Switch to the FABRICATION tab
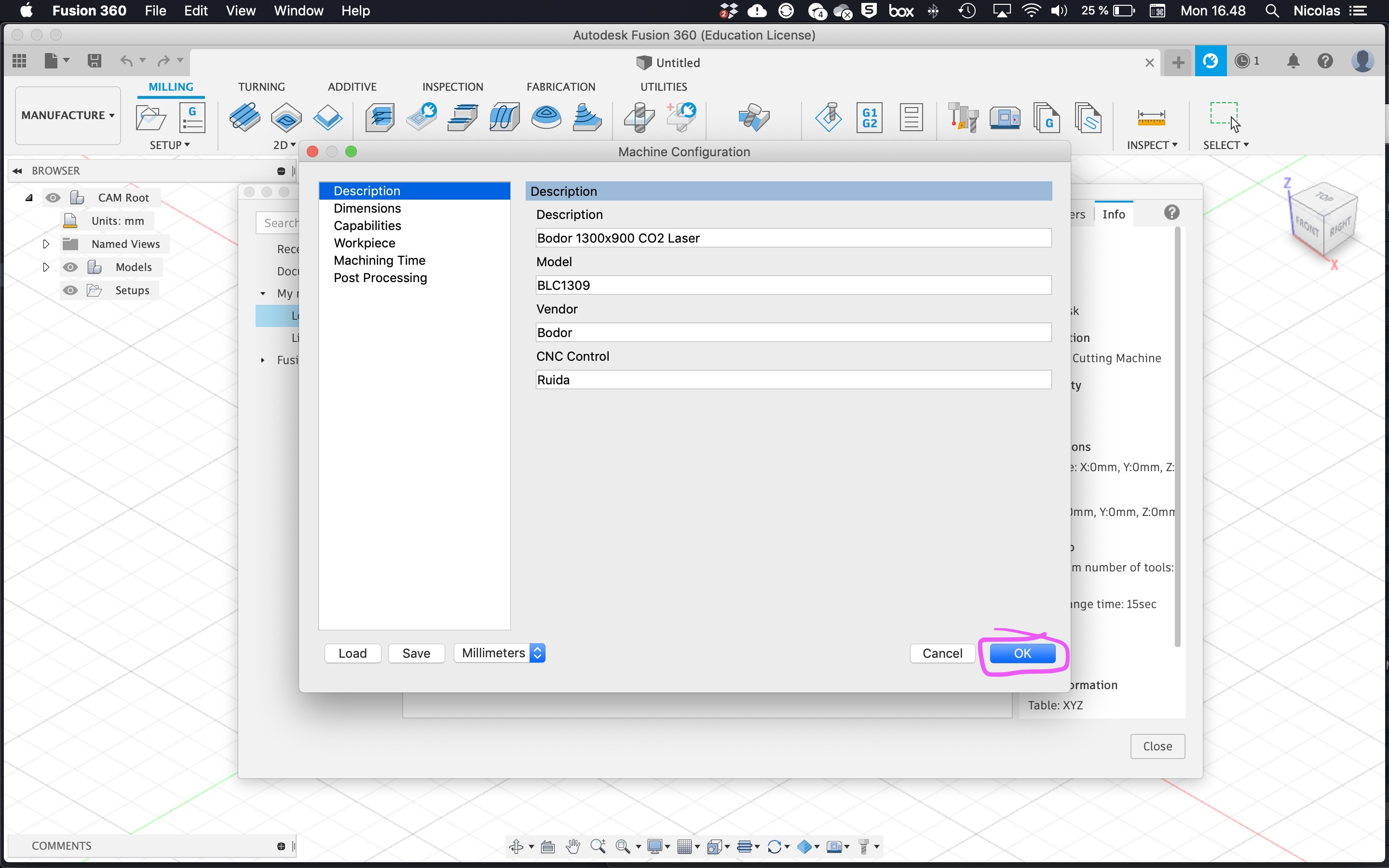Image resolution: width=1389 pixels, height=868 pixels. (x=561, y=87)
